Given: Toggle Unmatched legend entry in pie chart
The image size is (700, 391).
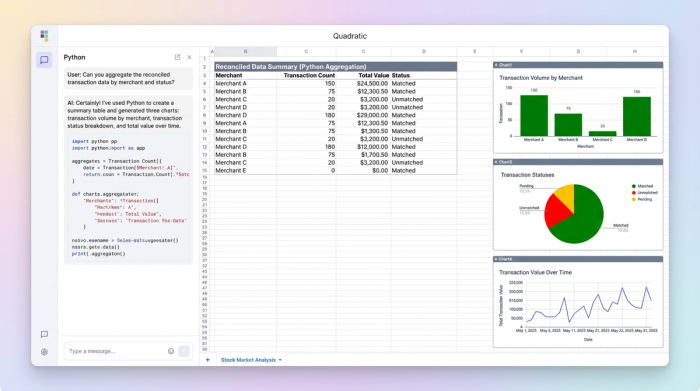Looking at the screenshot, I should click(x=645, y=193).
